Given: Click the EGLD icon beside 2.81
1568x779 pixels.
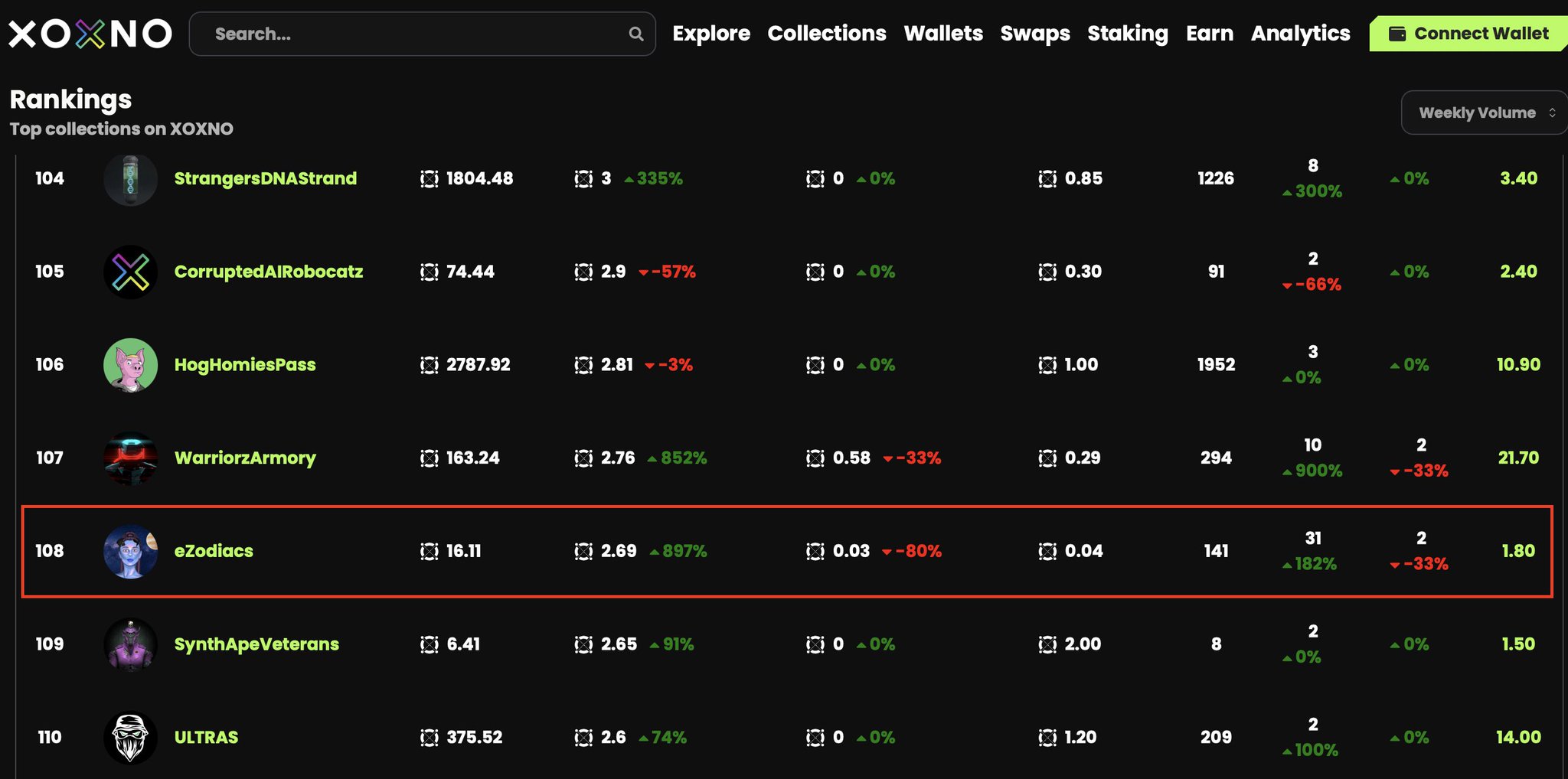Looking at the screenshot, I should pyautogui.click(x=583, y=365).
